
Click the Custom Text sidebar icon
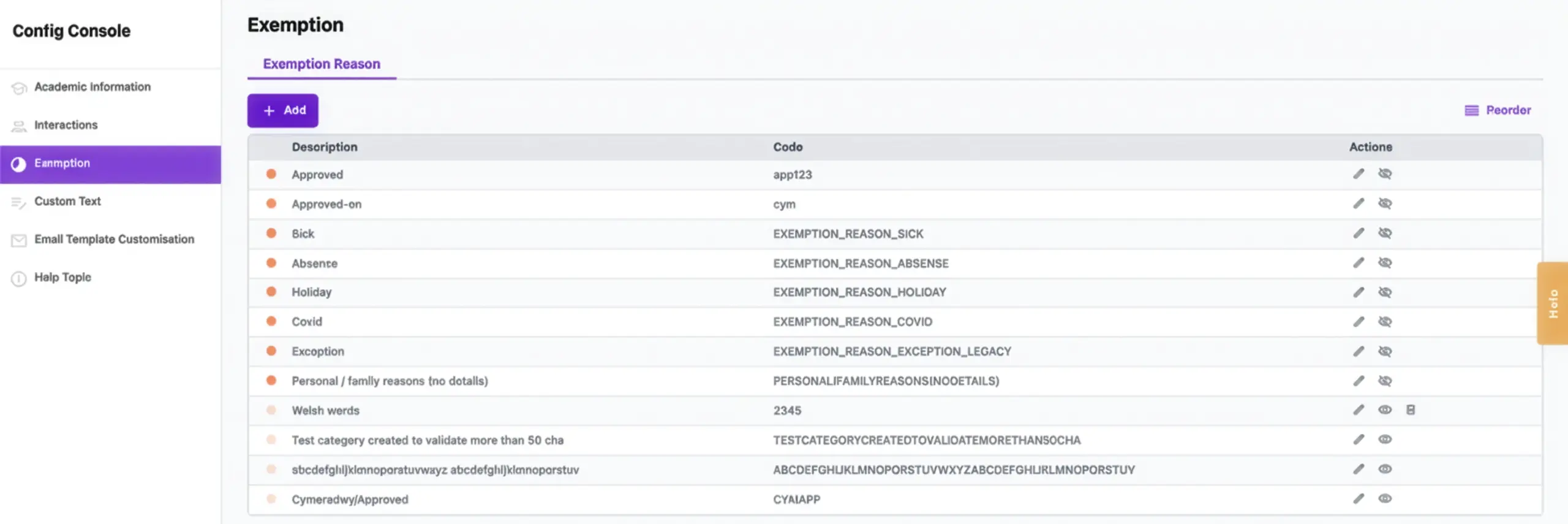[x=19, y=203]
